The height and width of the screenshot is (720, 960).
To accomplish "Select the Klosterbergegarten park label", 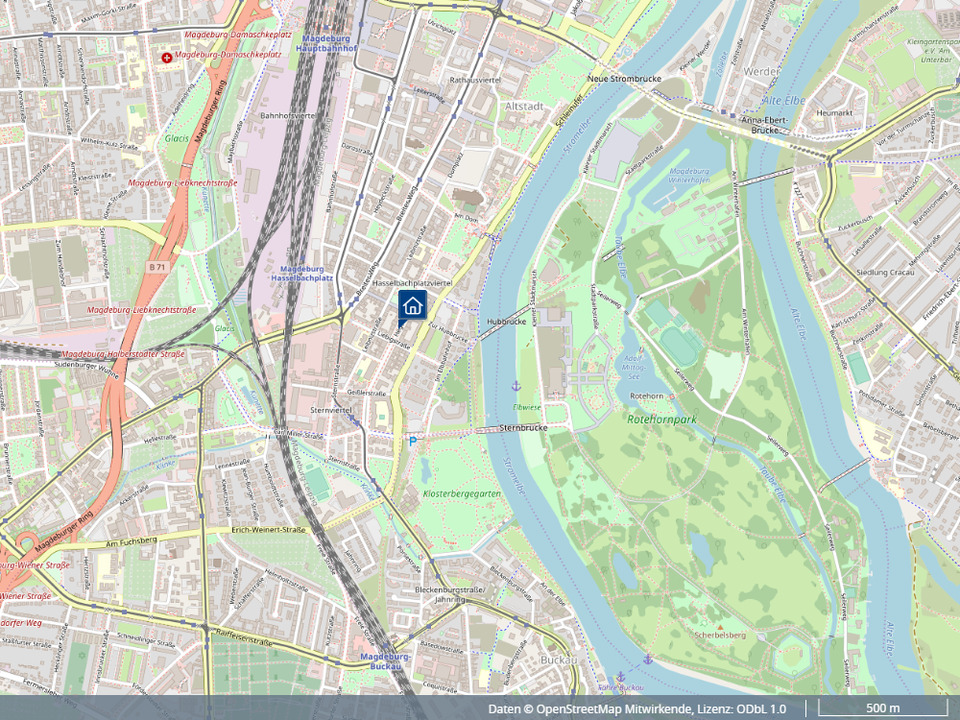I will pos(462,493).
